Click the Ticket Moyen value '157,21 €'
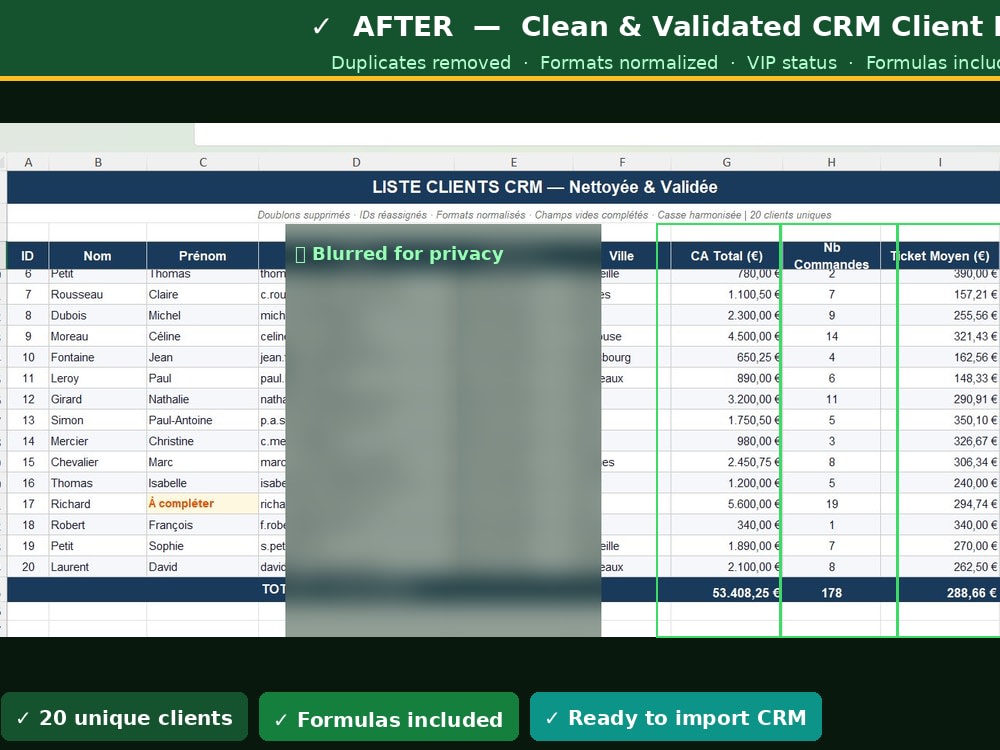Screen dimensions: 1000x750 (x=940, y=295)
